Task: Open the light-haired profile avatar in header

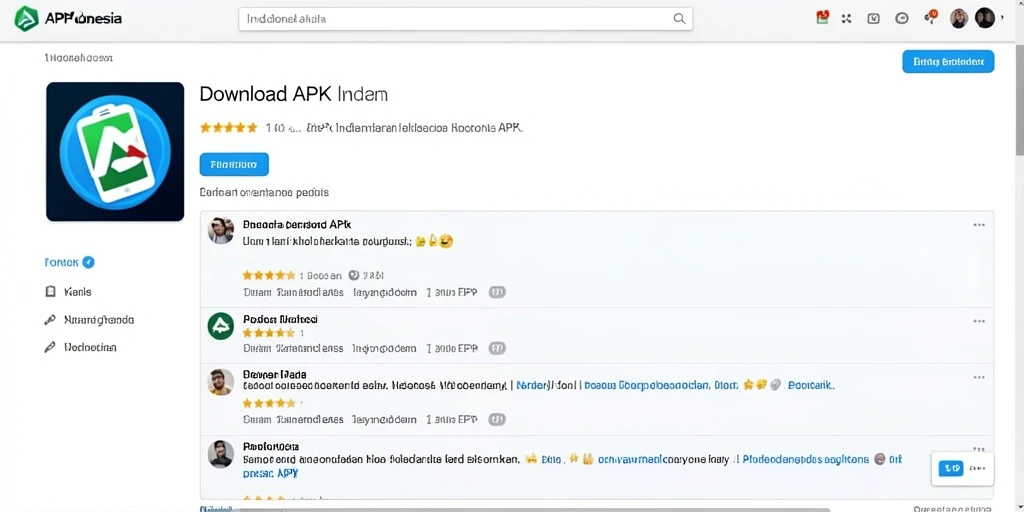Action: point(959,18)
